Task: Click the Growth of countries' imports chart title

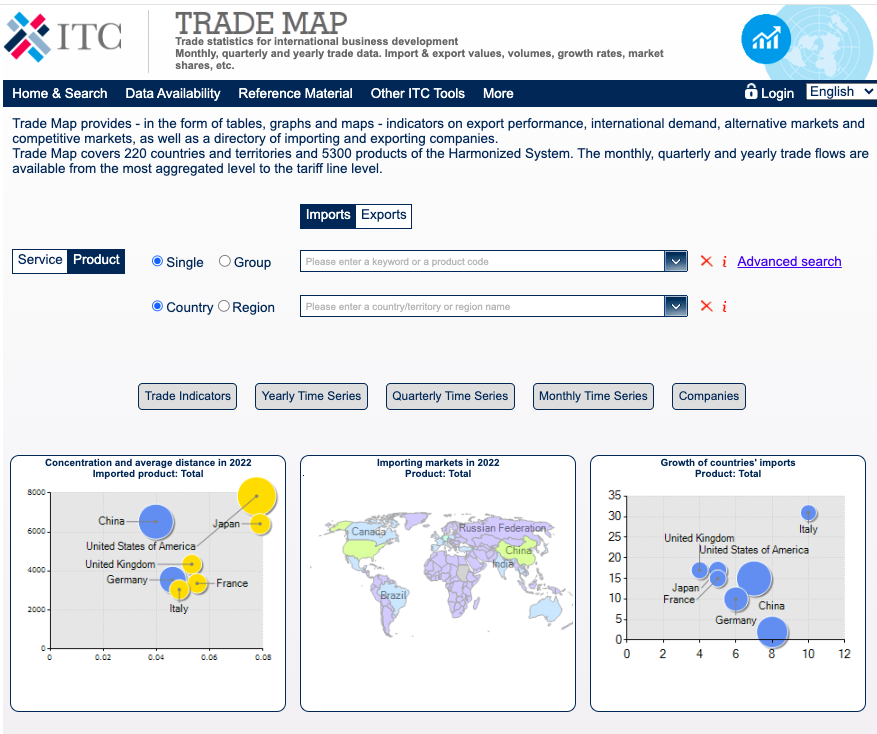Action: pos(728,468)
